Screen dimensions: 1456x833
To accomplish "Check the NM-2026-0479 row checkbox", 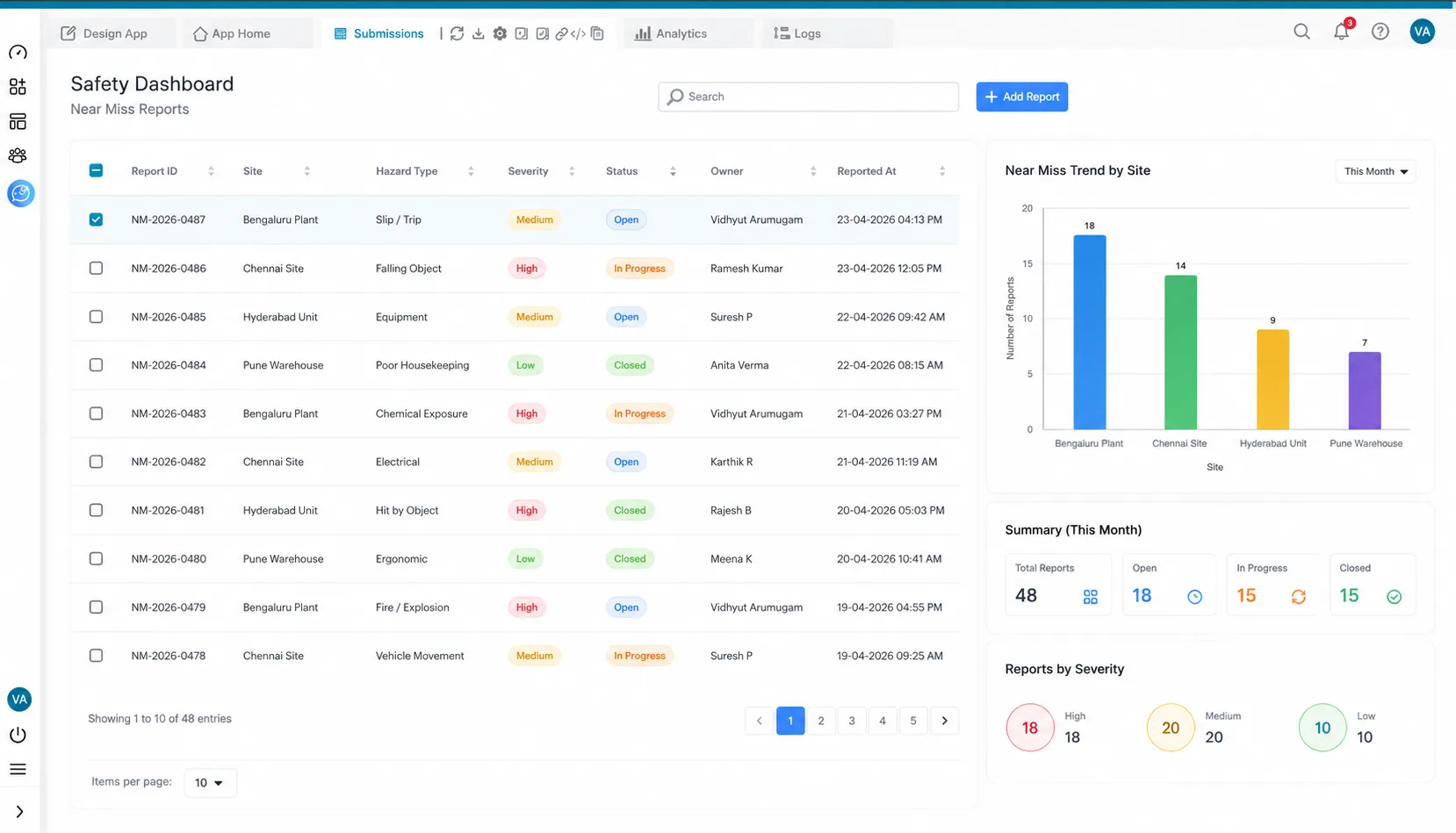I will 96,607.
